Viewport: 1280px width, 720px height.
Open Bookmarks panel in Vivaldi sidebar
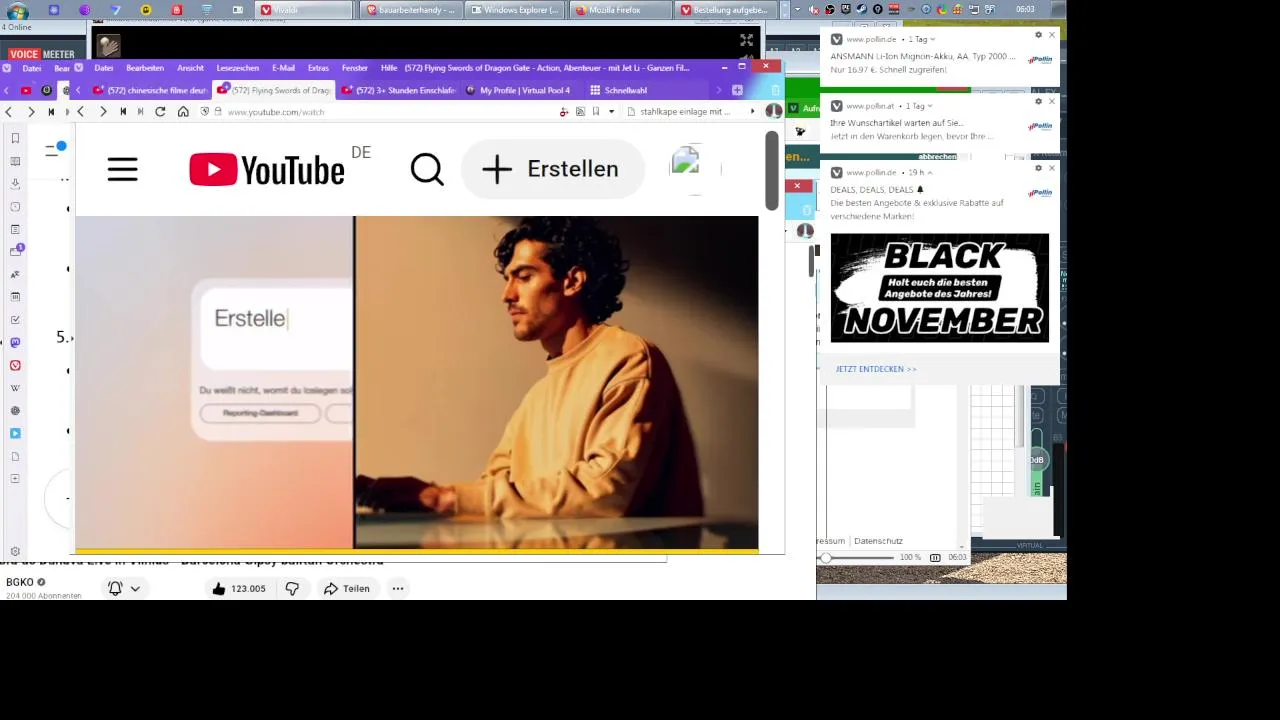pyautogui.click(x=15, y=139)
